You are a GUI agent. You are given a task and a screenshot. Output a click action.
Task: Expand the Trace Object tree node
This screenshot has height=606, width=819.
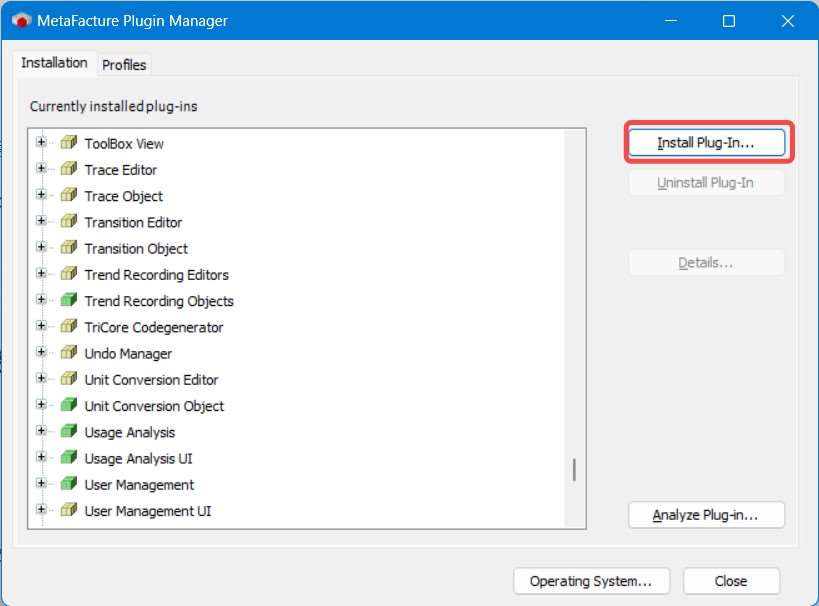coord(41,194)
